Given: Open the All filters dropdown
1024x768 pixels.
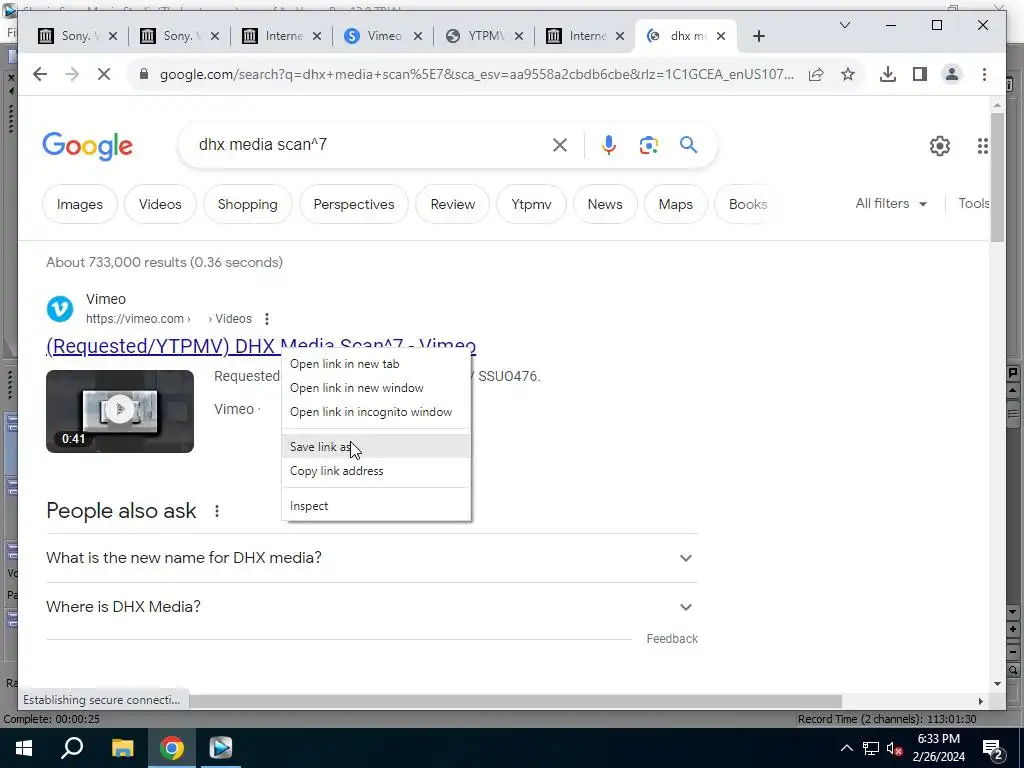Looking at the screenshot, I should pyautogui.click(x=891, y=204).
